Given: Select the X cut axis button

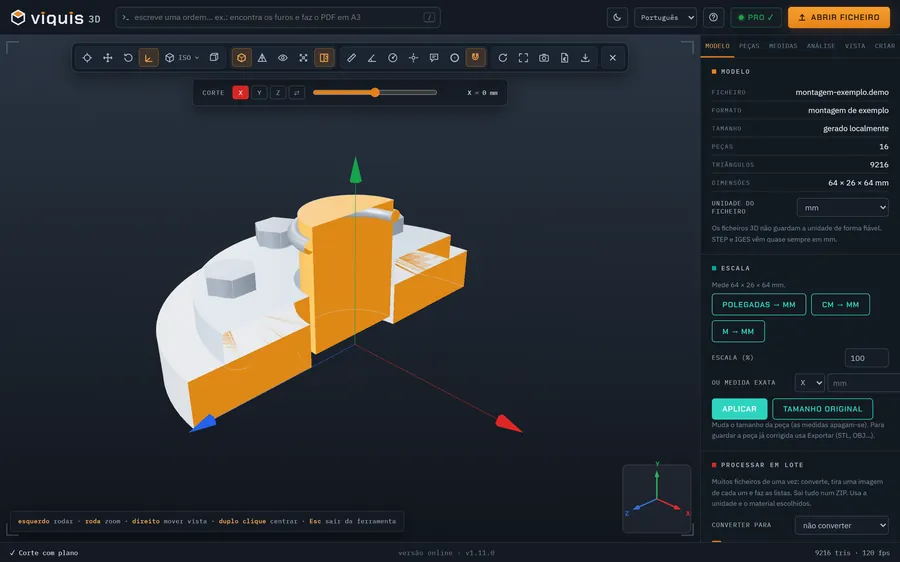Looking at the screenshot, I should [x=240, y=92].
